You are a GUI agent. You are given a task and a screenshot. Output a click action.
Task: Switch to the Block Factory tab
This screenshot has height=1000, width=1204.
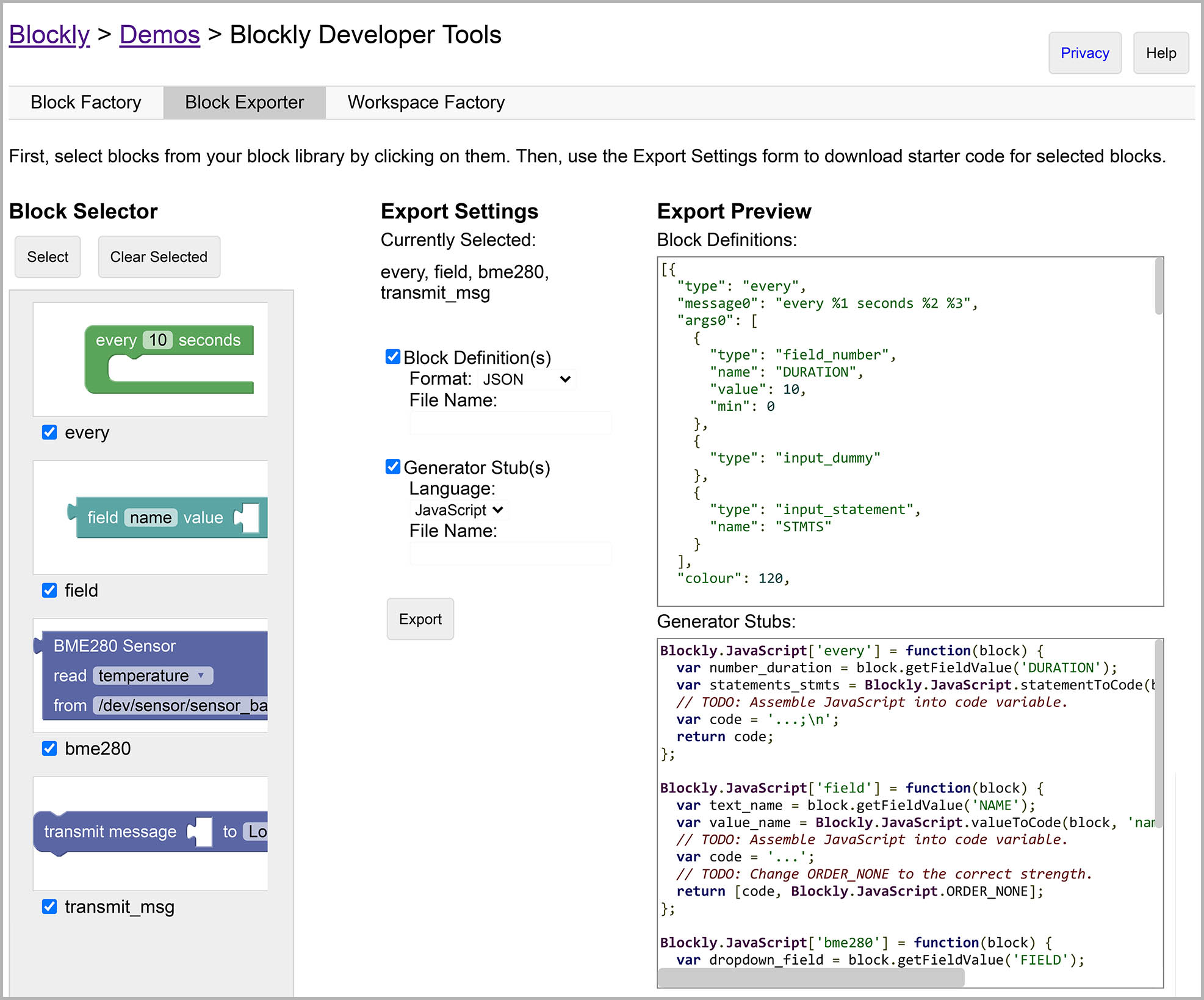pos(86,103)
